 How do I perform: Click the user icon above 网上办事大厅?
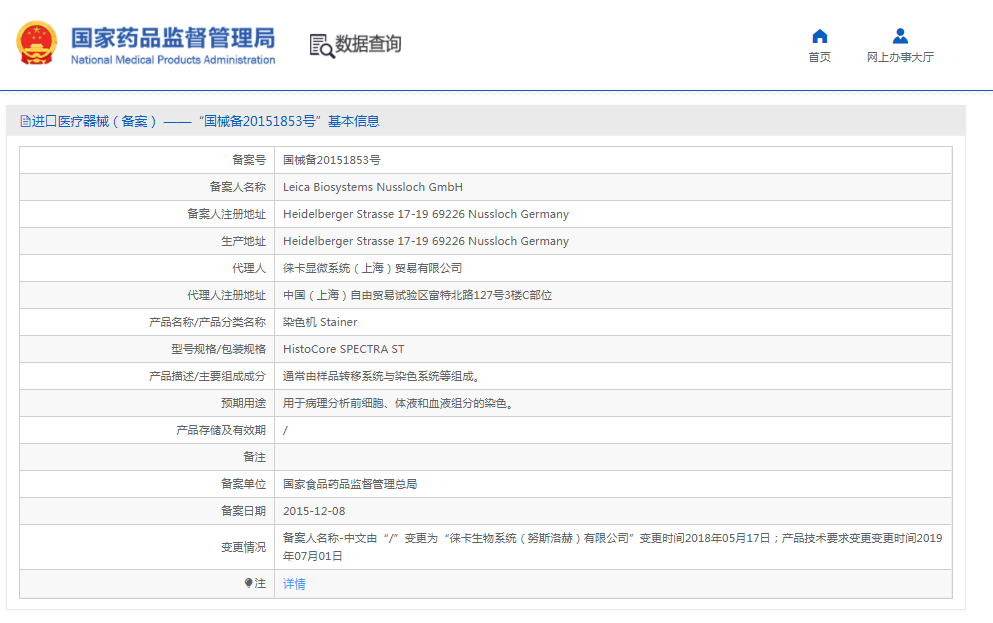(900, 36)
